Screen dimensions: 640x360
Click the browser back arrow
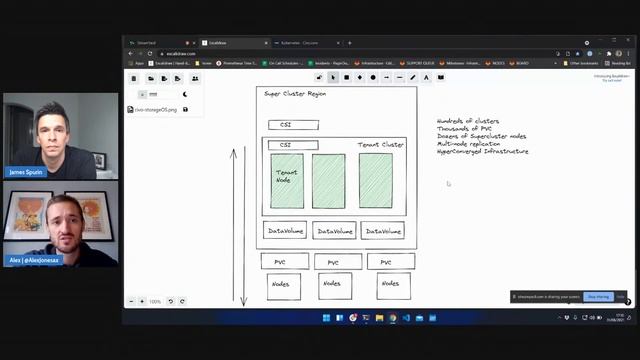click(131, 53)
